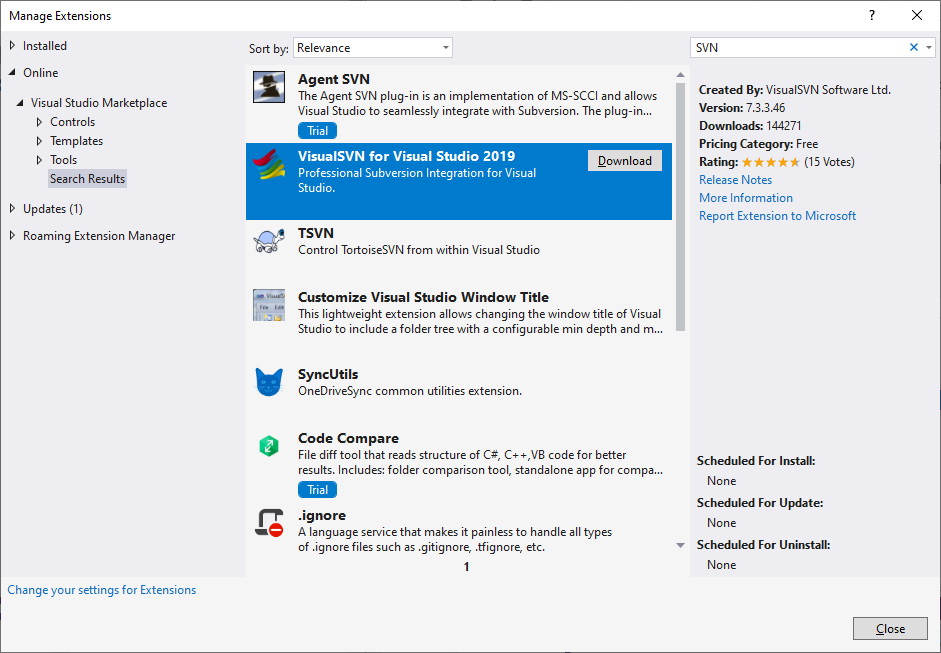Close the Manage Extensions dialog

pos(890,628)
